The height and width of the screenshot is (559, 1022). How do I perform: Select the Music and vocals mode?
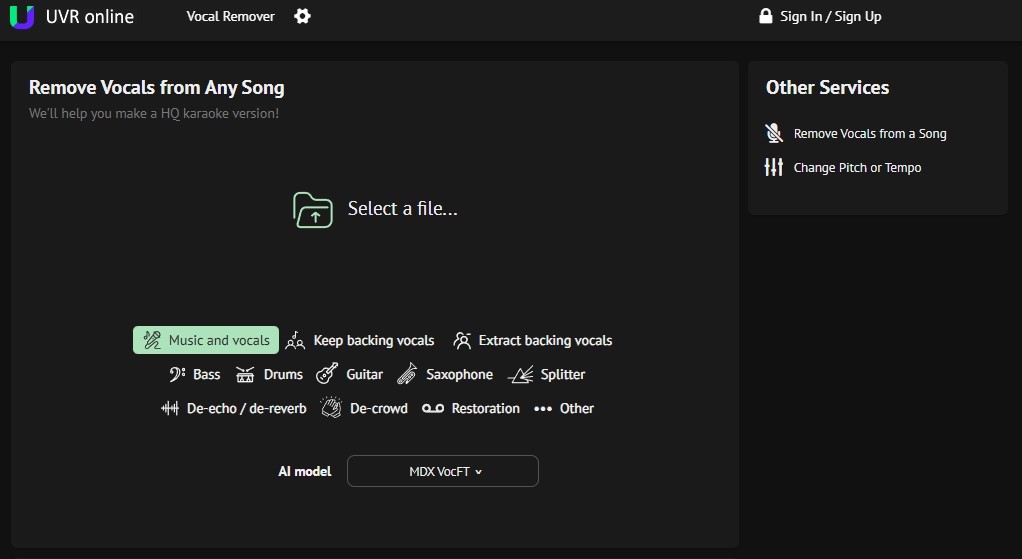click(x=206, y=341)
